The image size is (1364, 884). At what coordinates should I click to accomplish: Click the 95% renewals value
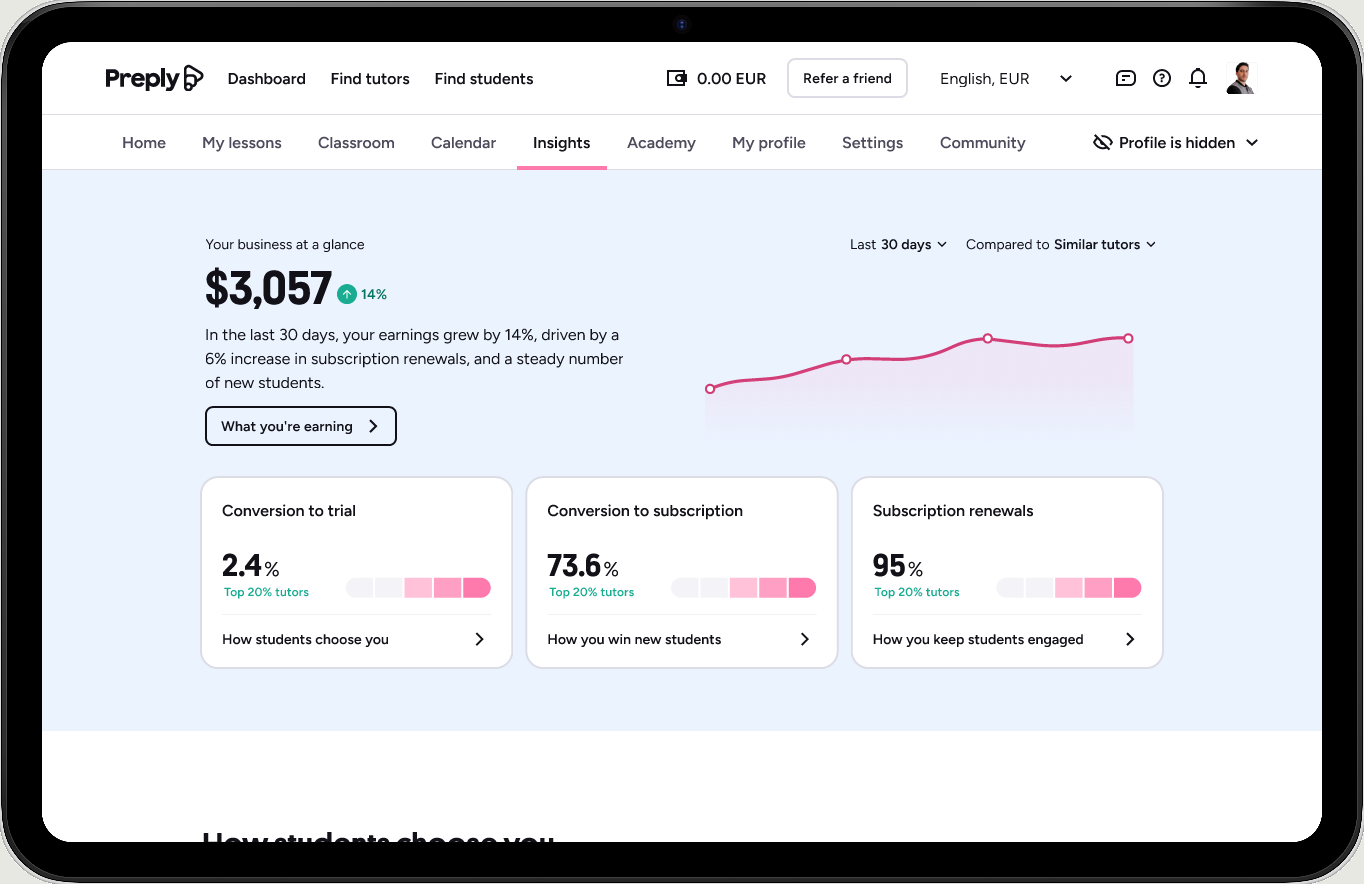(x=898, y=566)
